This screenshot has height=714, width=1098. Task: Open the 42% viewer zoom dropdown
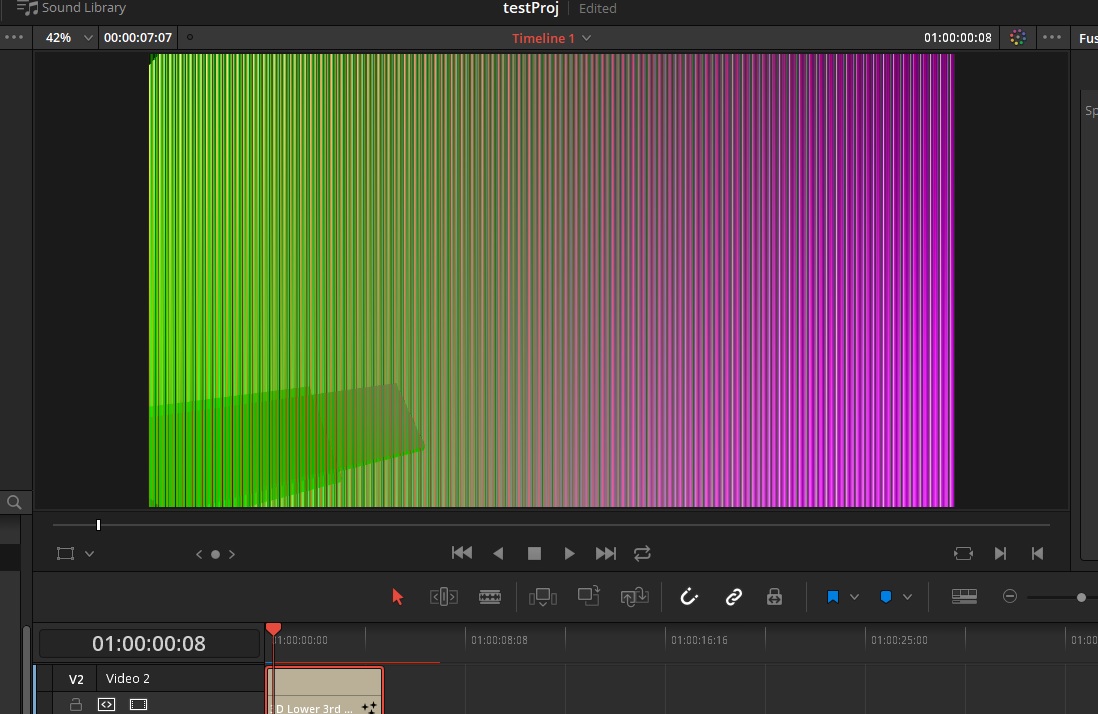(68, 38)
